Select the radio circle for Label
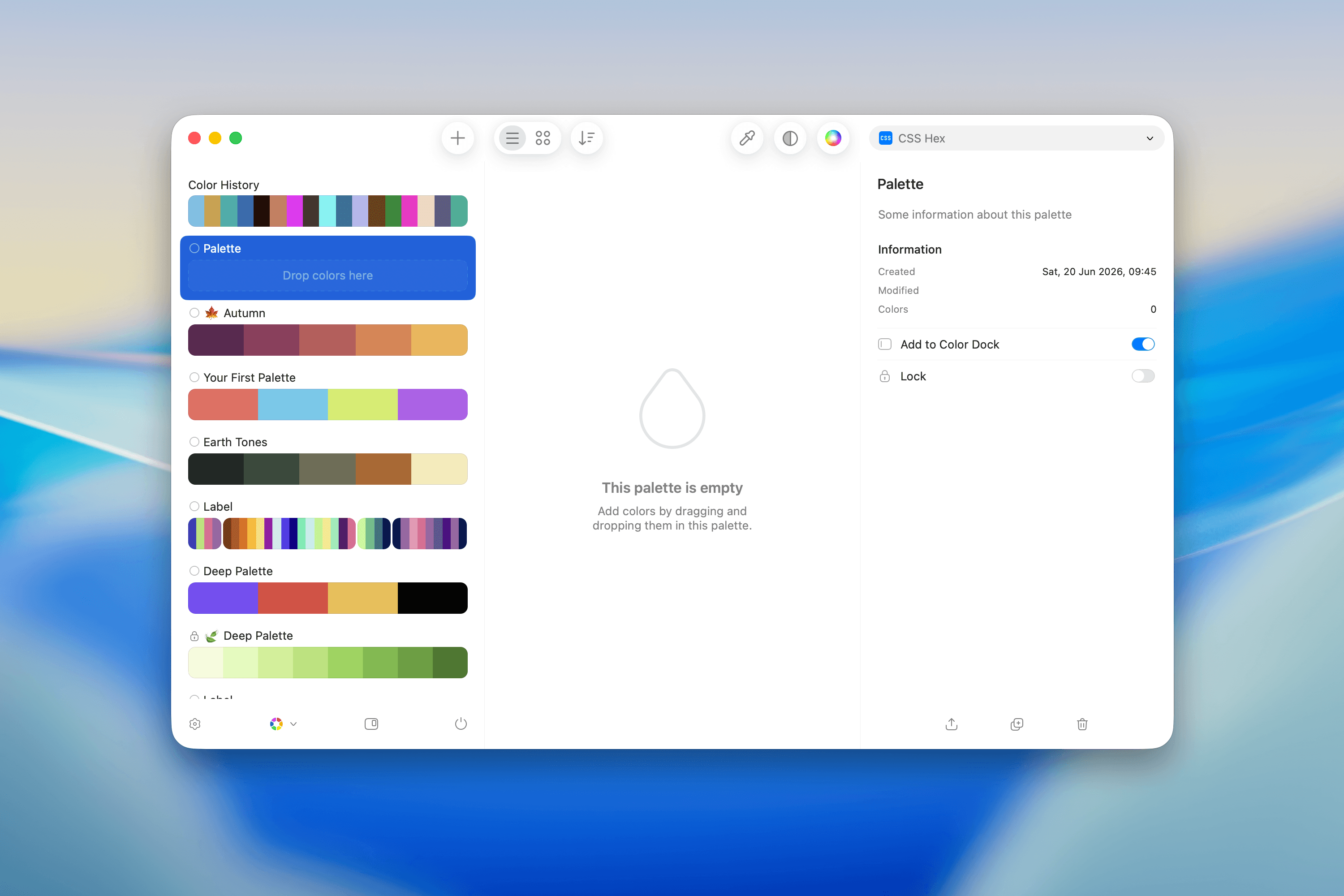Screen dimensions: 1344x896 click(194, 506)
